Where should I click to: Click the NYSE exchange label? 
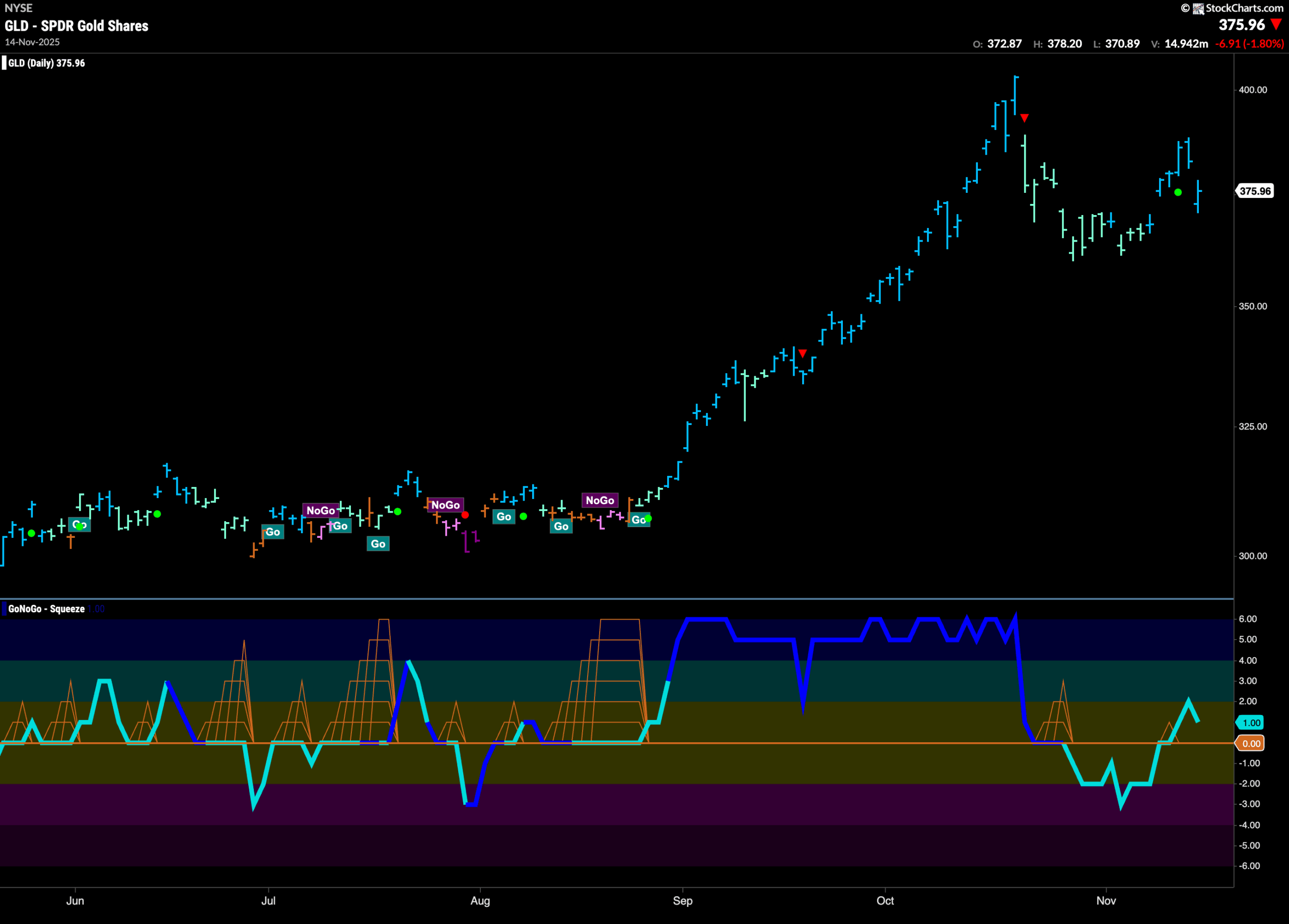pyautogui.click(x=18, y=8)
